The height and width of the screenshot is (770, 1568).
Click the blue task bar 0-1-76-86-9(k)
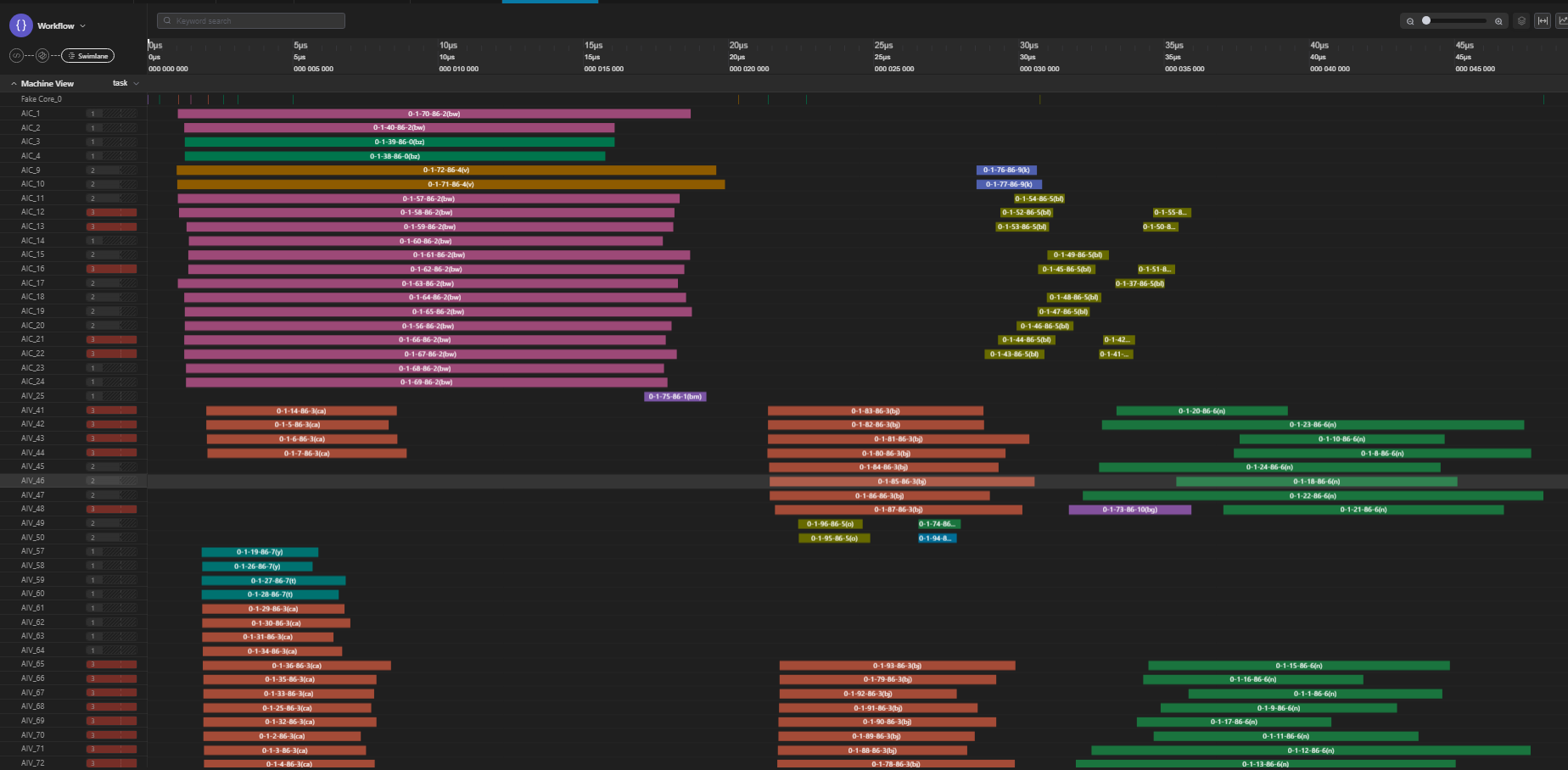click(1007, 170)
